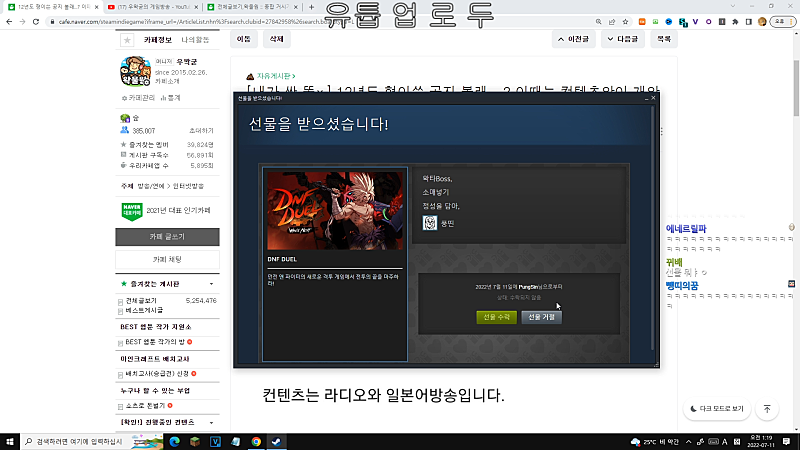Screen dimensions: 800x450
Task: Open the Windows Start menu
Action: point(10,442)
